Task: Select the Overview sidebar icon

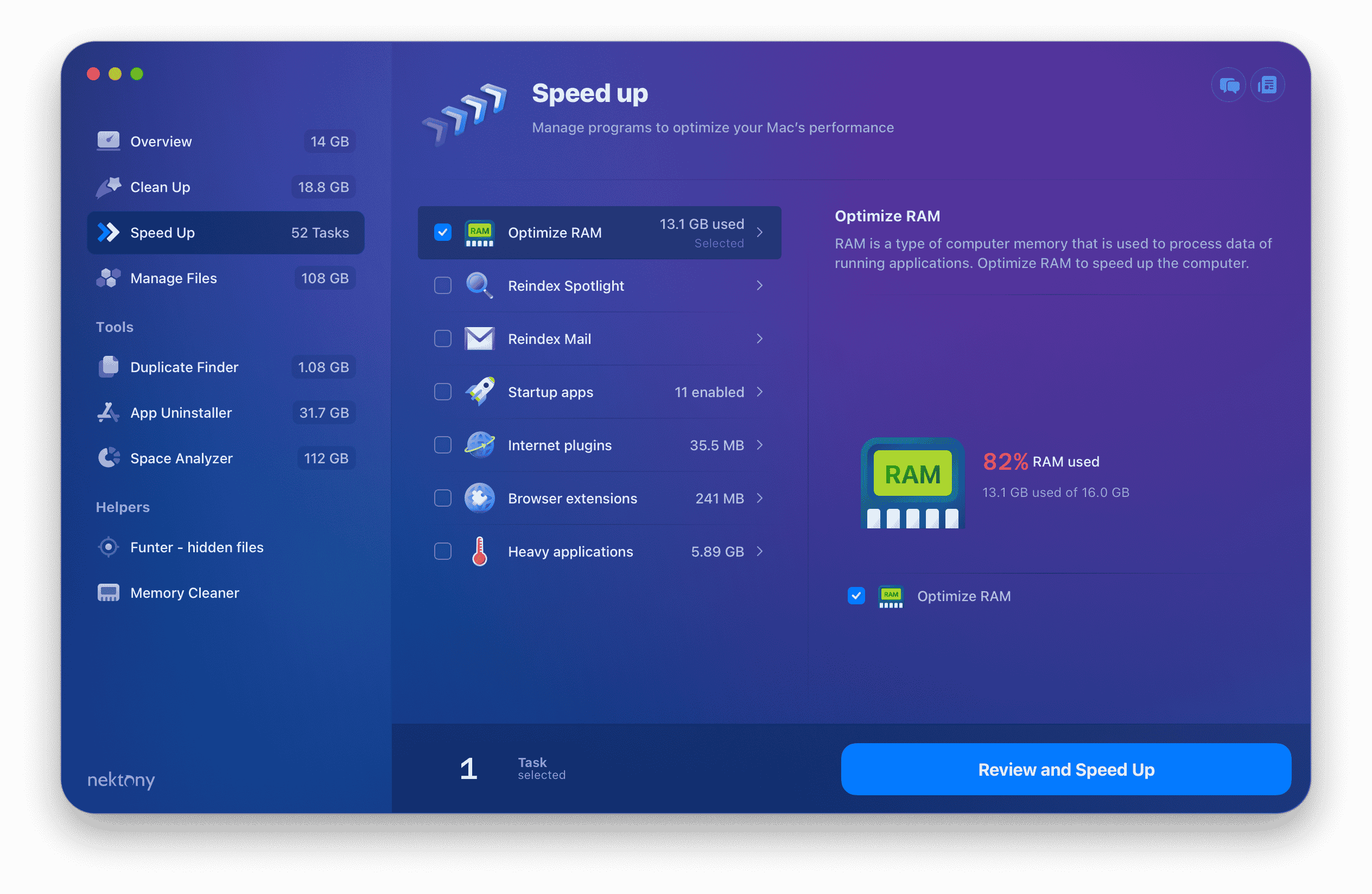Action: [108, 141]
